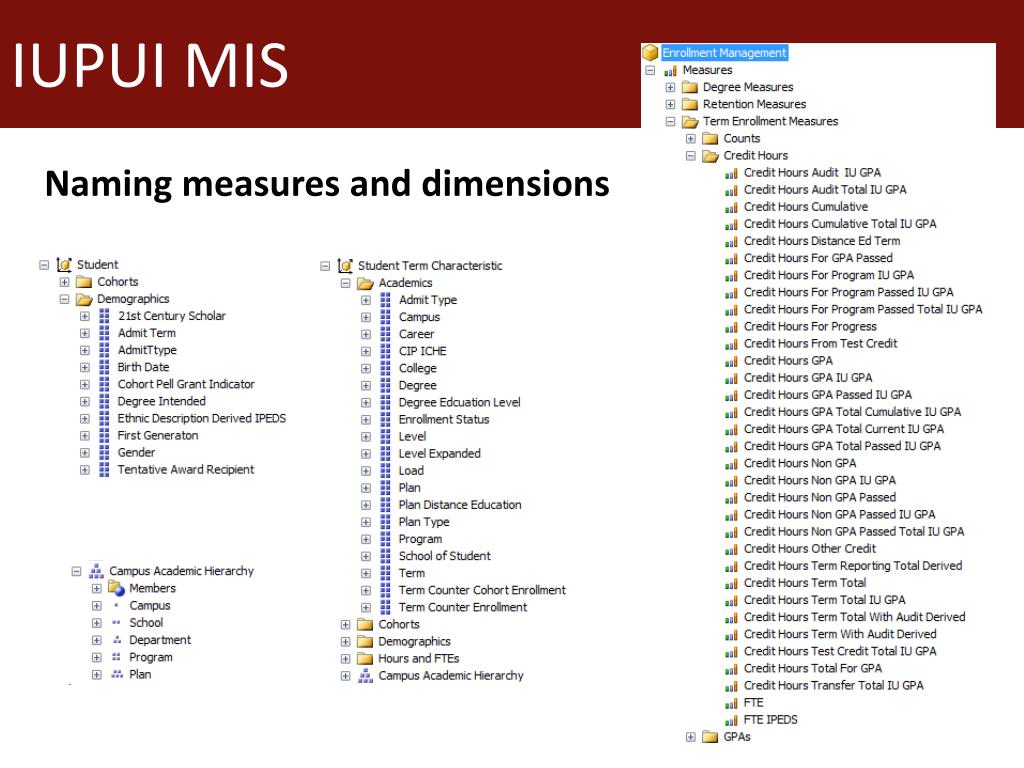Screen dimensions: 1024x768
Task: Expand the Counts folder
Action: [x=690, y=138]
